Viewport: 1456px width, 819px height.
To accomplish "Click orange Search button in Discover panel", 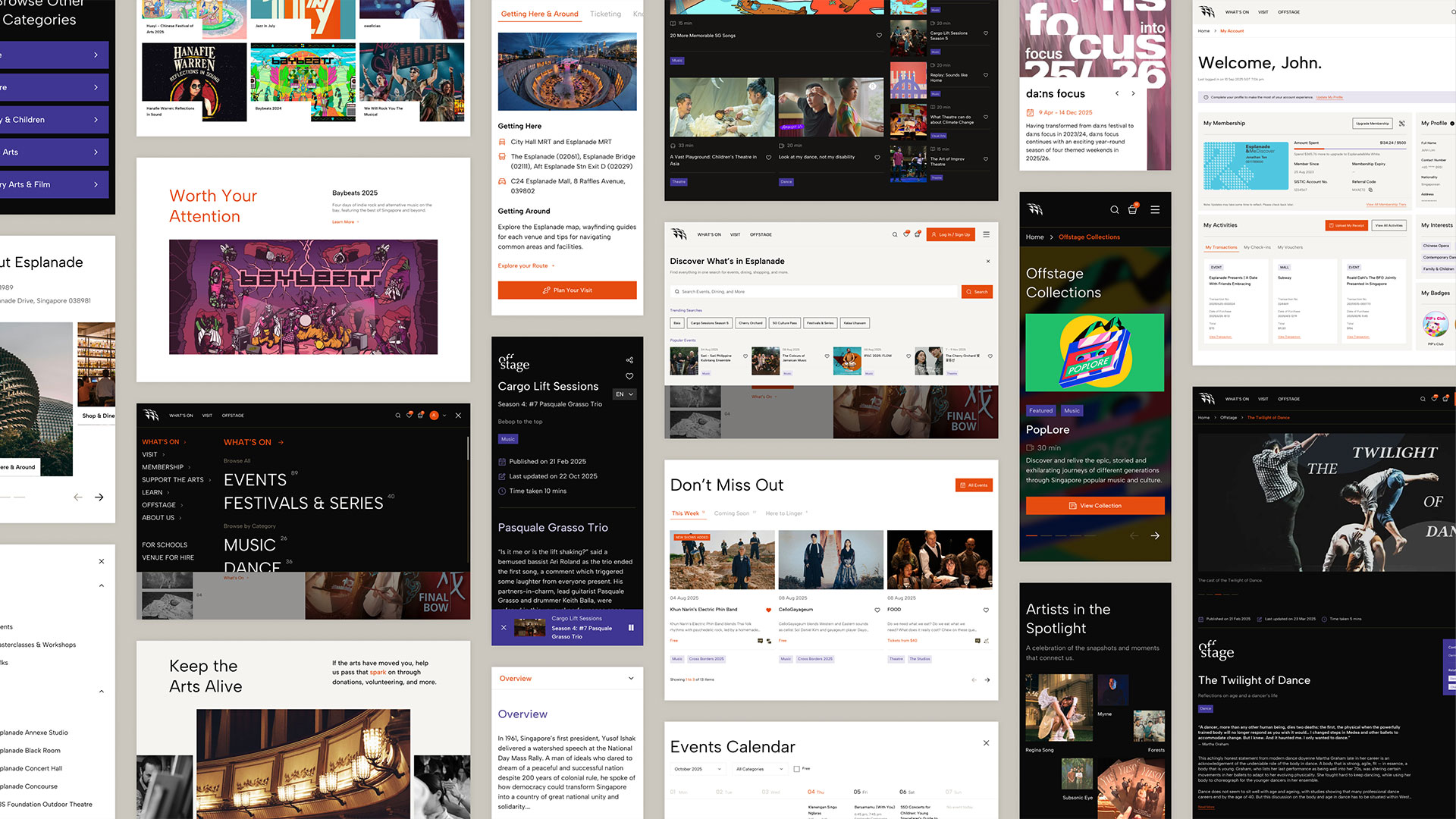I will click(977, 292).
